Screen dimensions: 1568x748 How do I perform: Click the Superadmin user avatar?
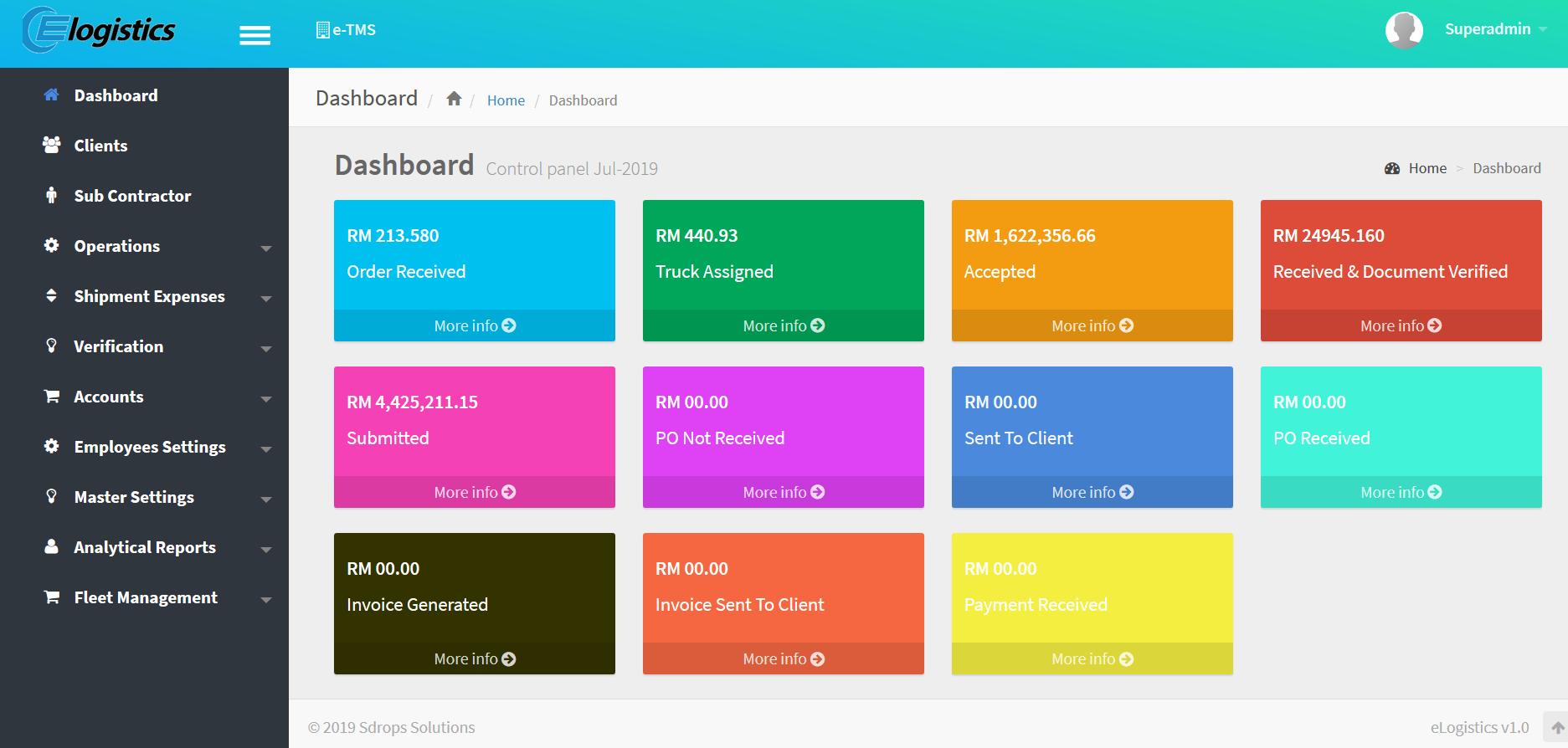[1404, 30]
